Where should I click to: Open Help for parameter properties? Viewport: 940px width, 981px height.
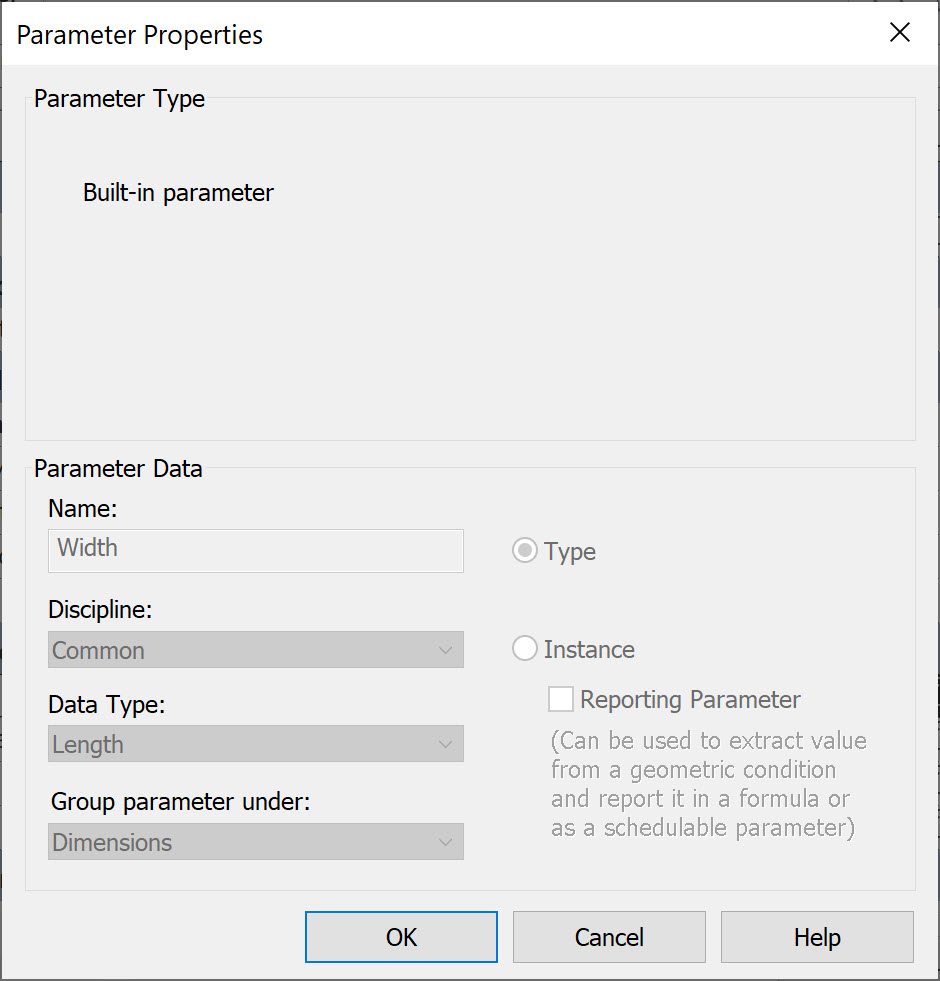click(816, 937)
